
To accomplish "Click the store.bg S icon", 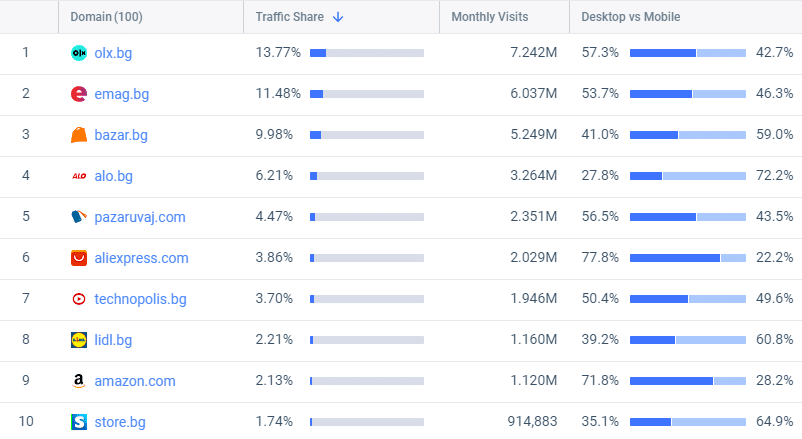I will pos(79,422).
